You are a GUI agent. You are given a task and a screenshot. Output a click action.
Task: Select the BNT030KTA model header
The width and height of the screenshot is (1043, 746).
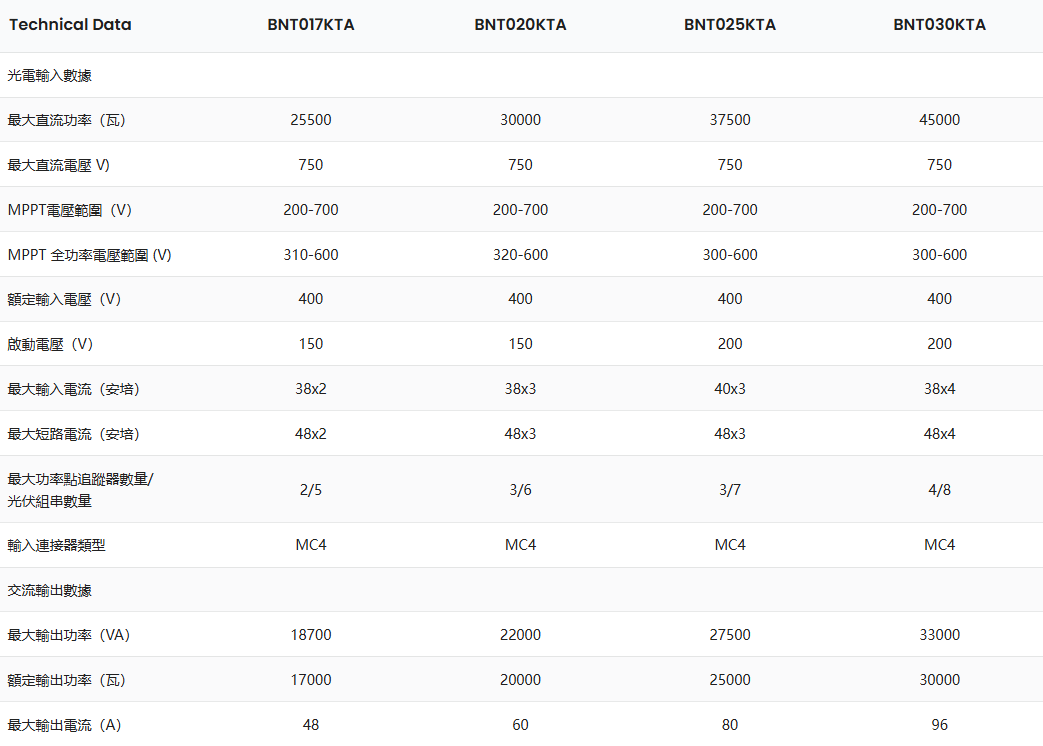coord(939,25)
